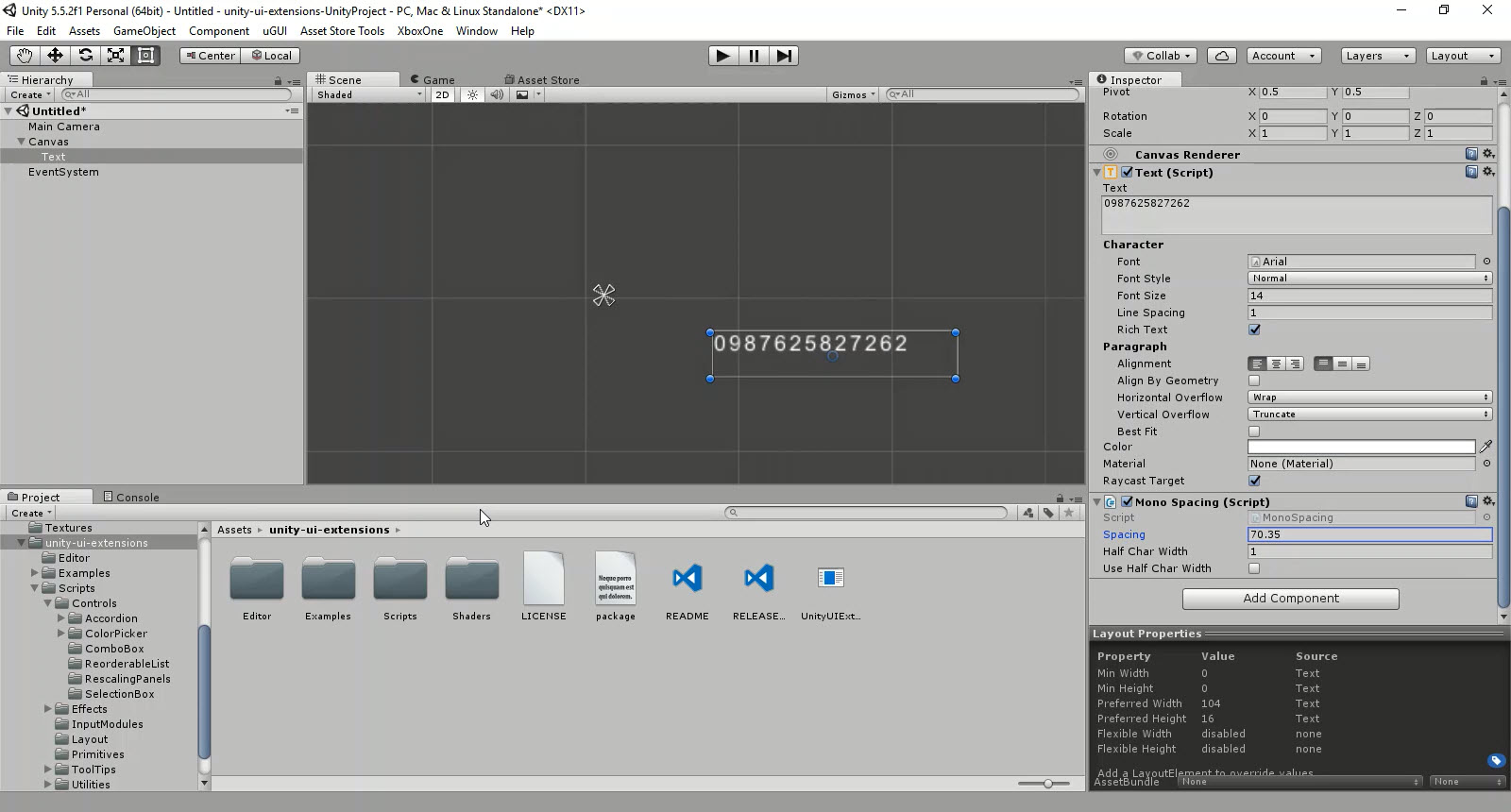Select right horizontal alignment

tap(1295, 364)
